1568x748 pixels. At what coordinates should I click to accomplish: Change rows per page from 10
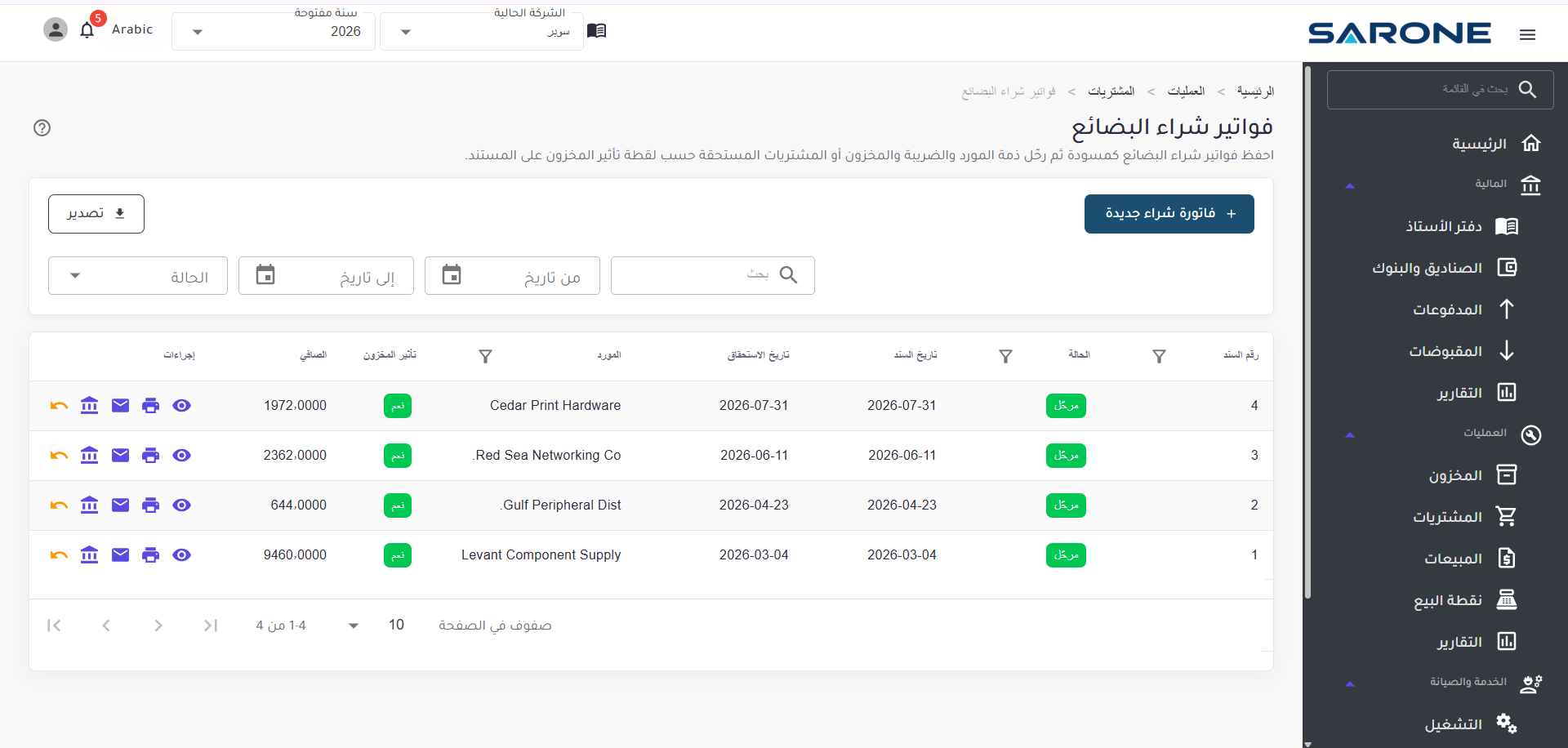pos(374,626)
